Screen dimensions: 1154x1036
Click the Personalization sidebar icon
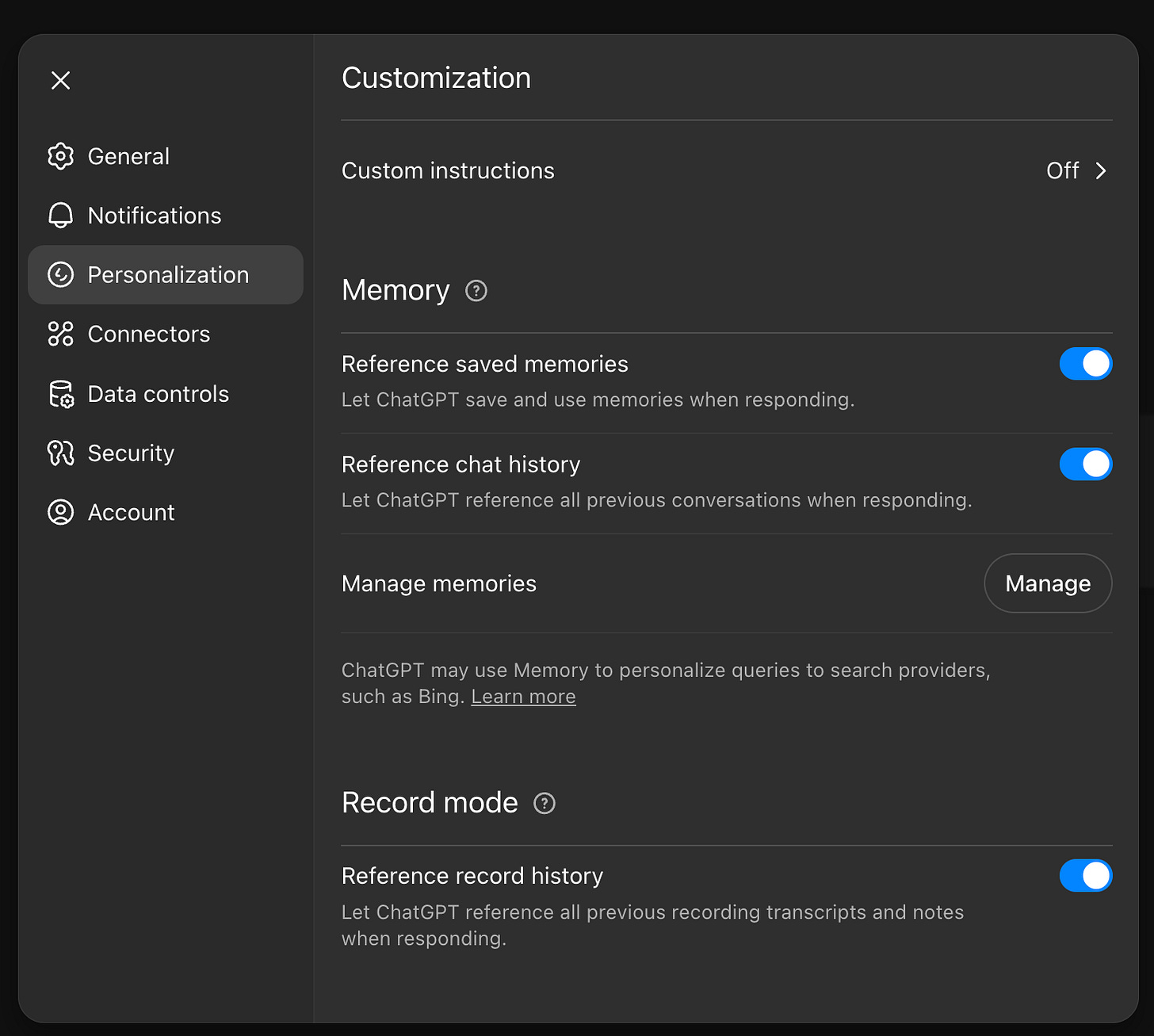60,275
